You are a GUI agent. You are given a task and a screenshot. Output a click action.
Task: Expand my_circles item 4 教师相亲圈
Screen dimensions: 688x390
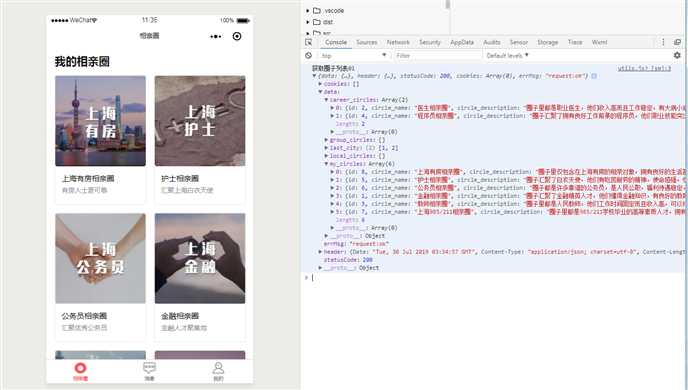(332, 204)
